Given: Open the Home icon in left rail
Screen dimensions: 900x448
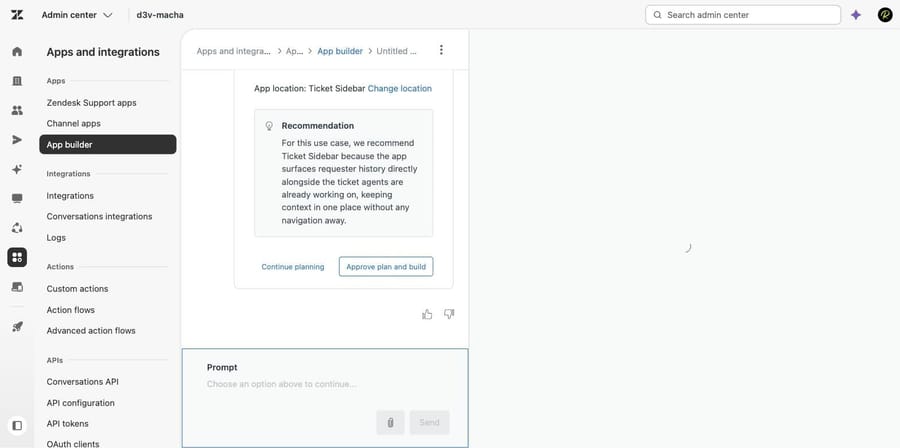Looking at the screenshot, I should [17, 52].
